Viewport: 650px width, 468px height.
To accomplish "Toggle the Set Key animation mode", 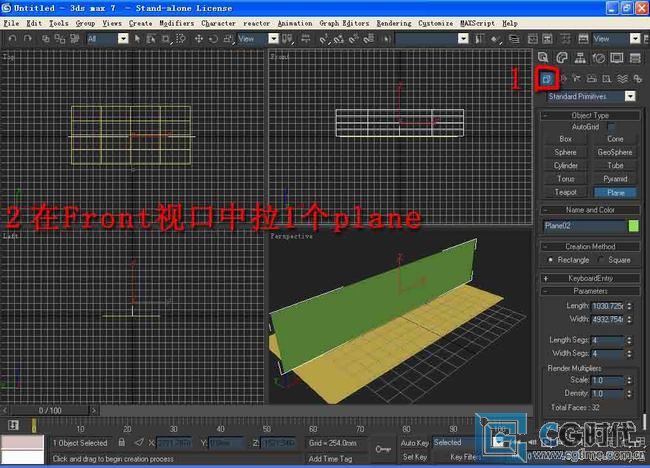I will [415, 457].
